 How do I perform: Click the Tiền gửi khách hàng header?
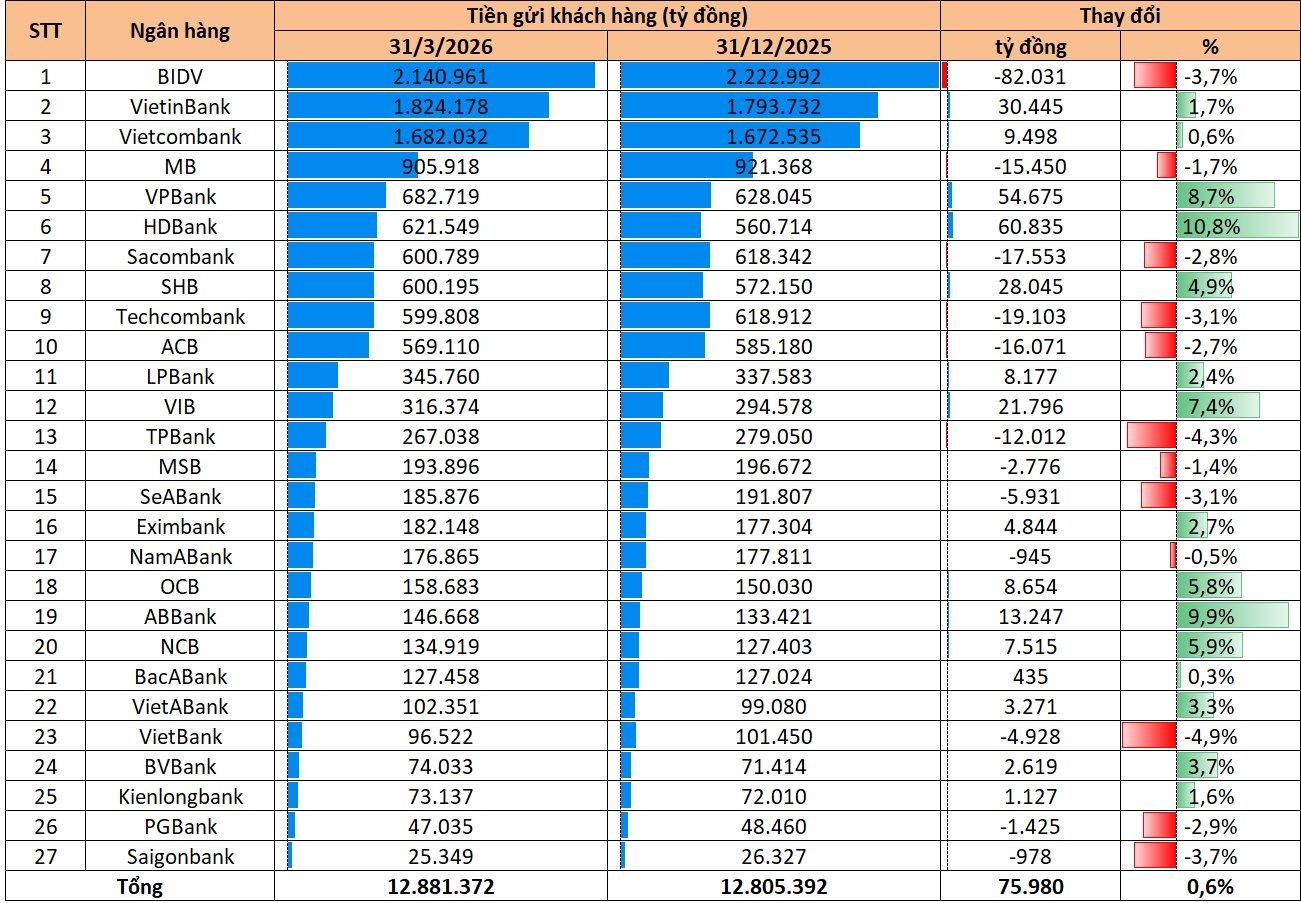click(x=607, y=16)
